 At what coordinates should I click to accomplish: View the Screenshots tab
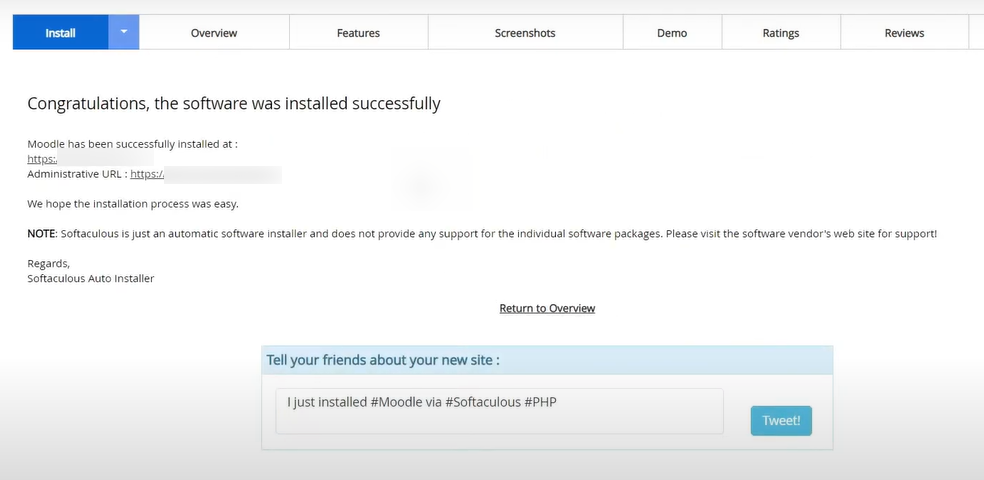525,33
